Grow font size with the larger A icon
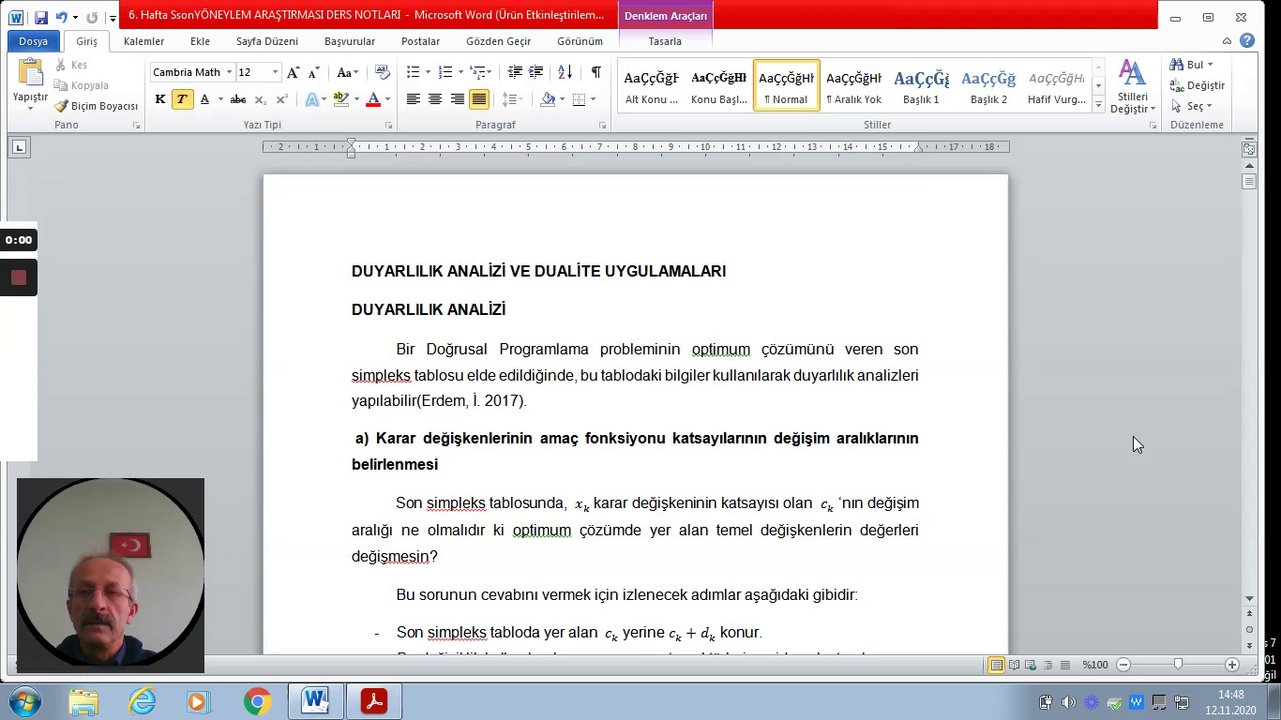Screen dimensions: 1281x720 [x=293, y=72]
